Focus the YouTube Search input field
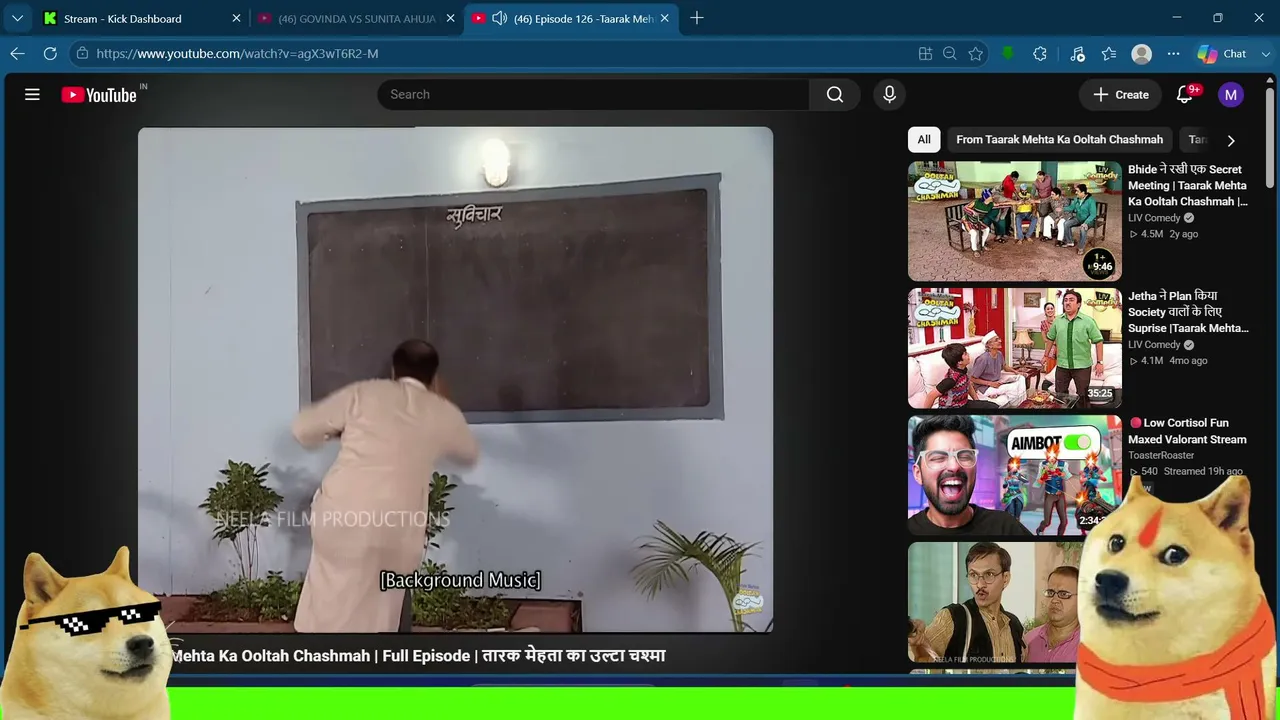Viewport: 1280px width, 720px height. [593, 94]
